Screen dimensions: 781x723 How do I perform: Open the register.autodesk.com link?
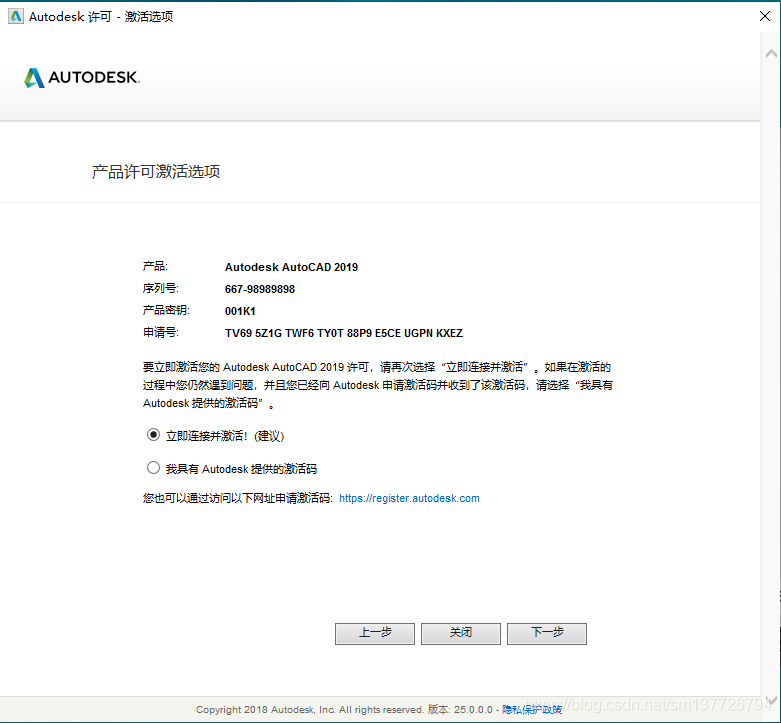[409, 498]
